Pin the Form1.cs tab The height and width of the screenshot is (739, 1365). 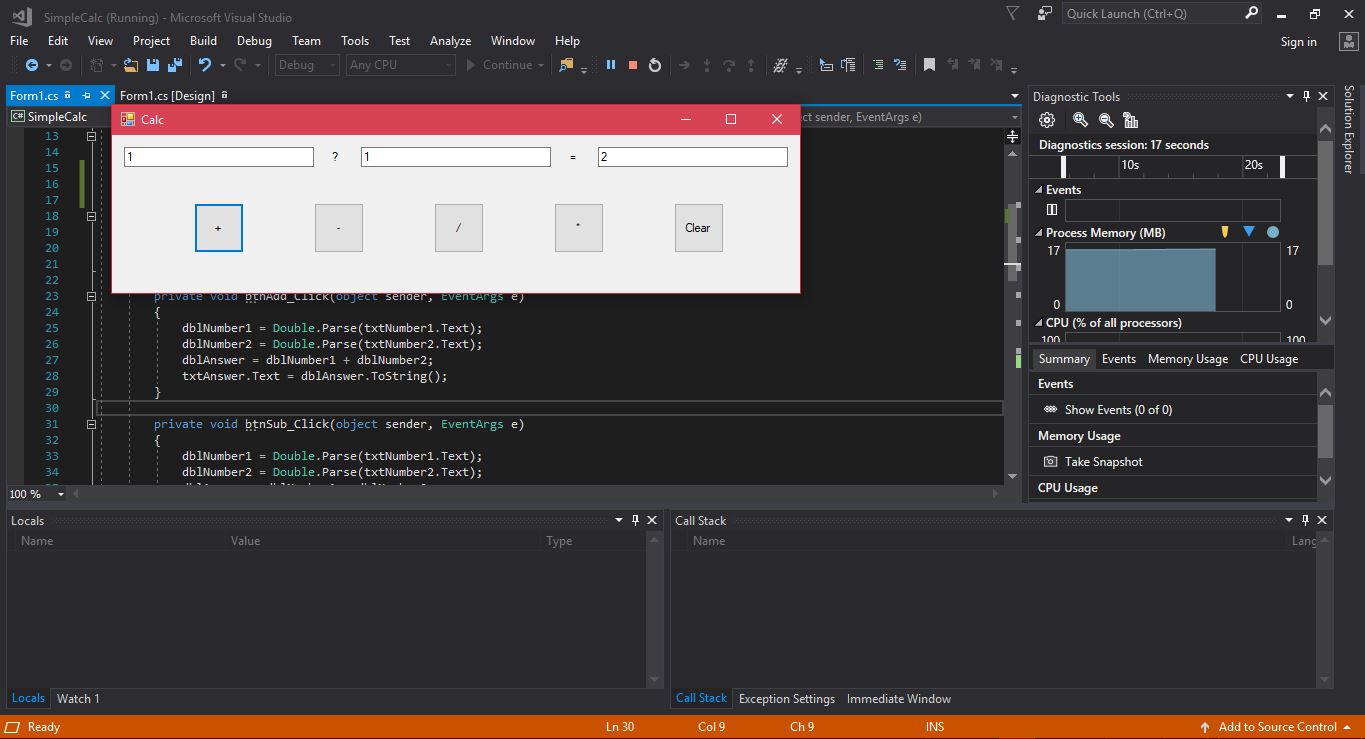[86, 95]
